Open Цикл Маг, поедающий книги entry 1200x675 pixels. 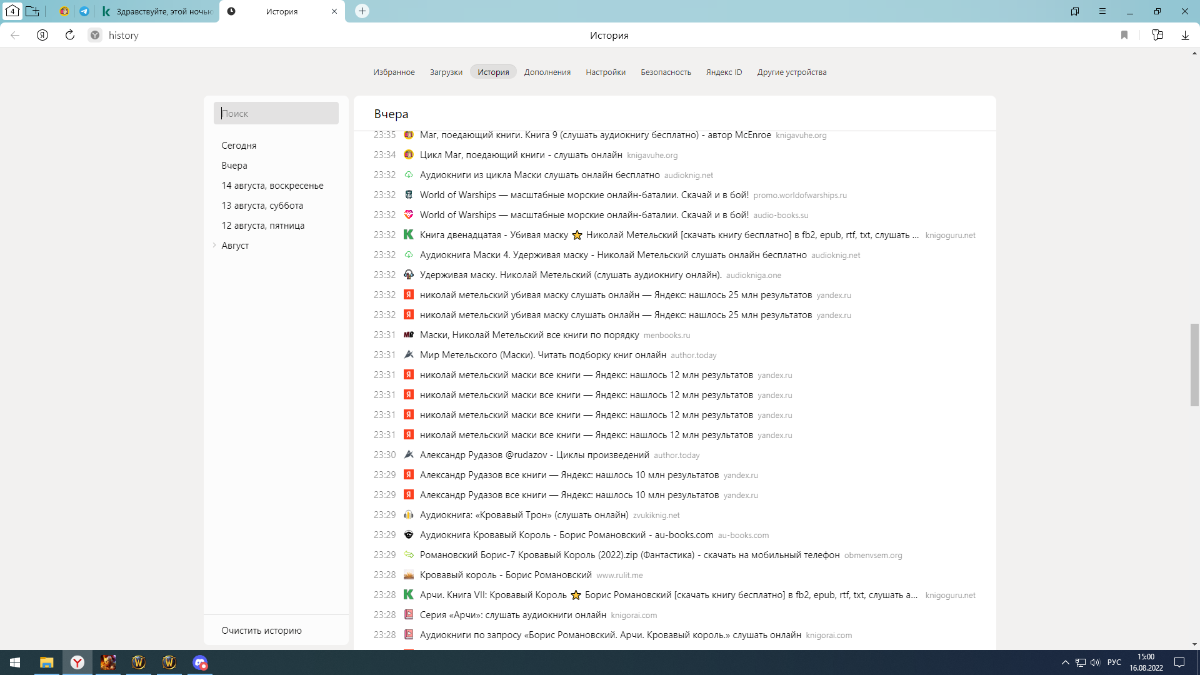[521, 155]
